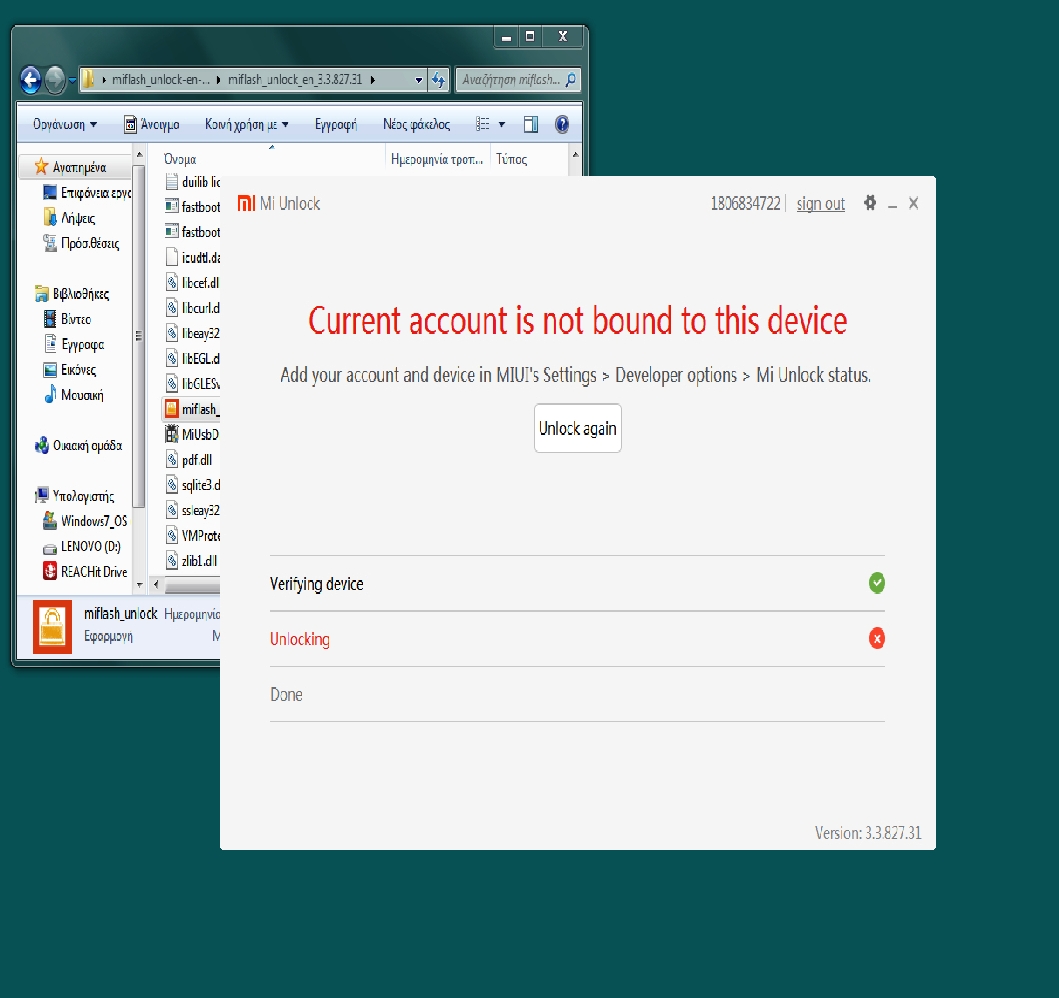1059x998 pixels.
Task: Sort by the Τύπος column header
Action: 512,159
